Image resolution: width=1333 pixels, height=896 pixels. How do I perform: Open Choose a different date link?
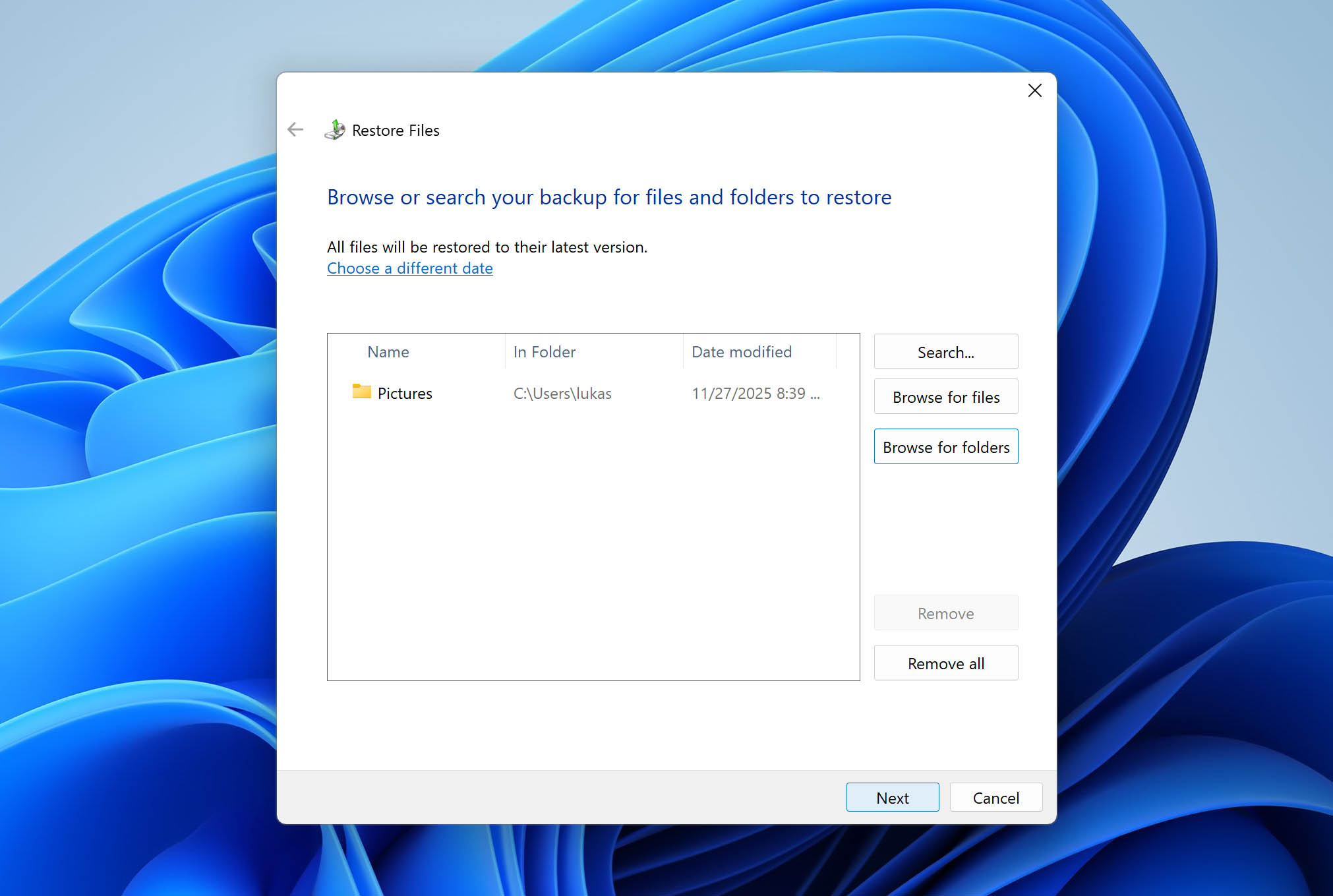click(x=409, y=268)
